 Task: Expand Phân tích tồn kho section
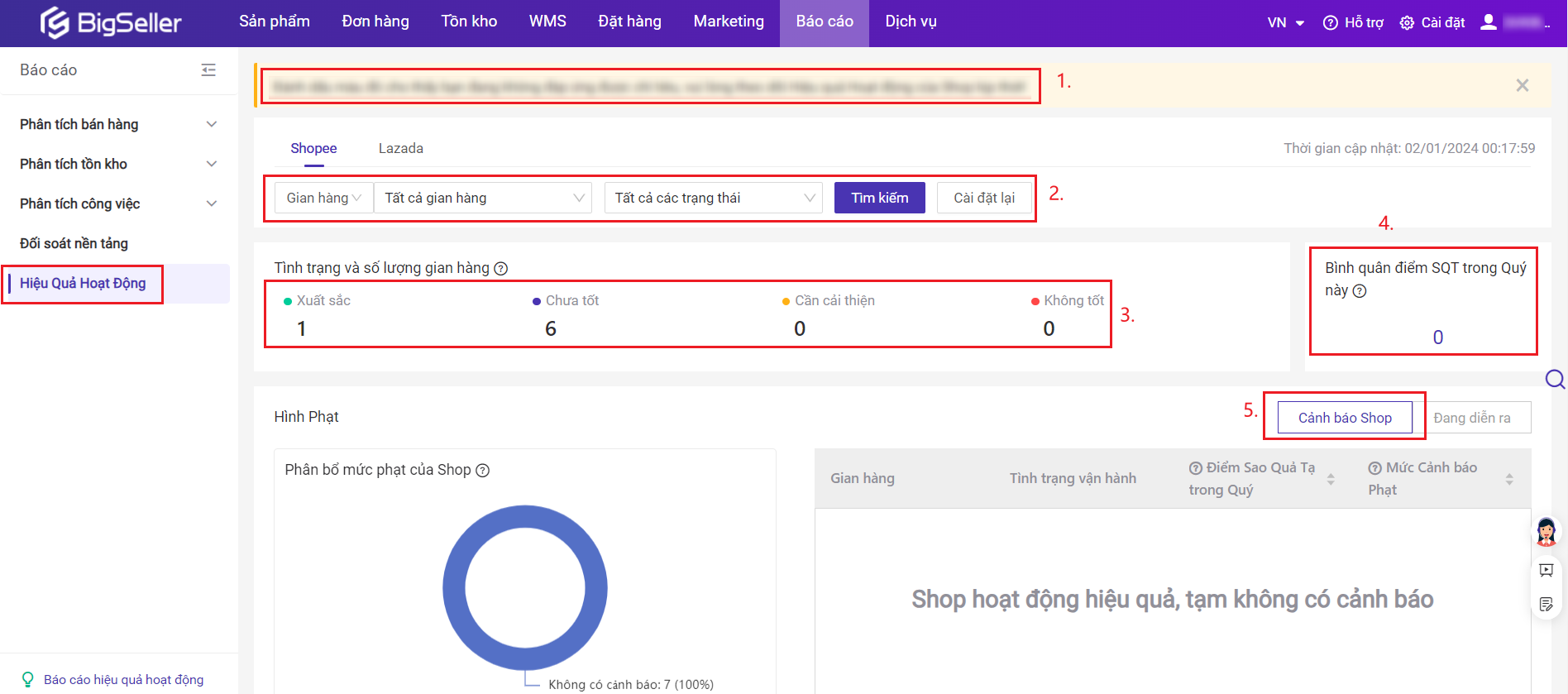[x=212, y=164]
